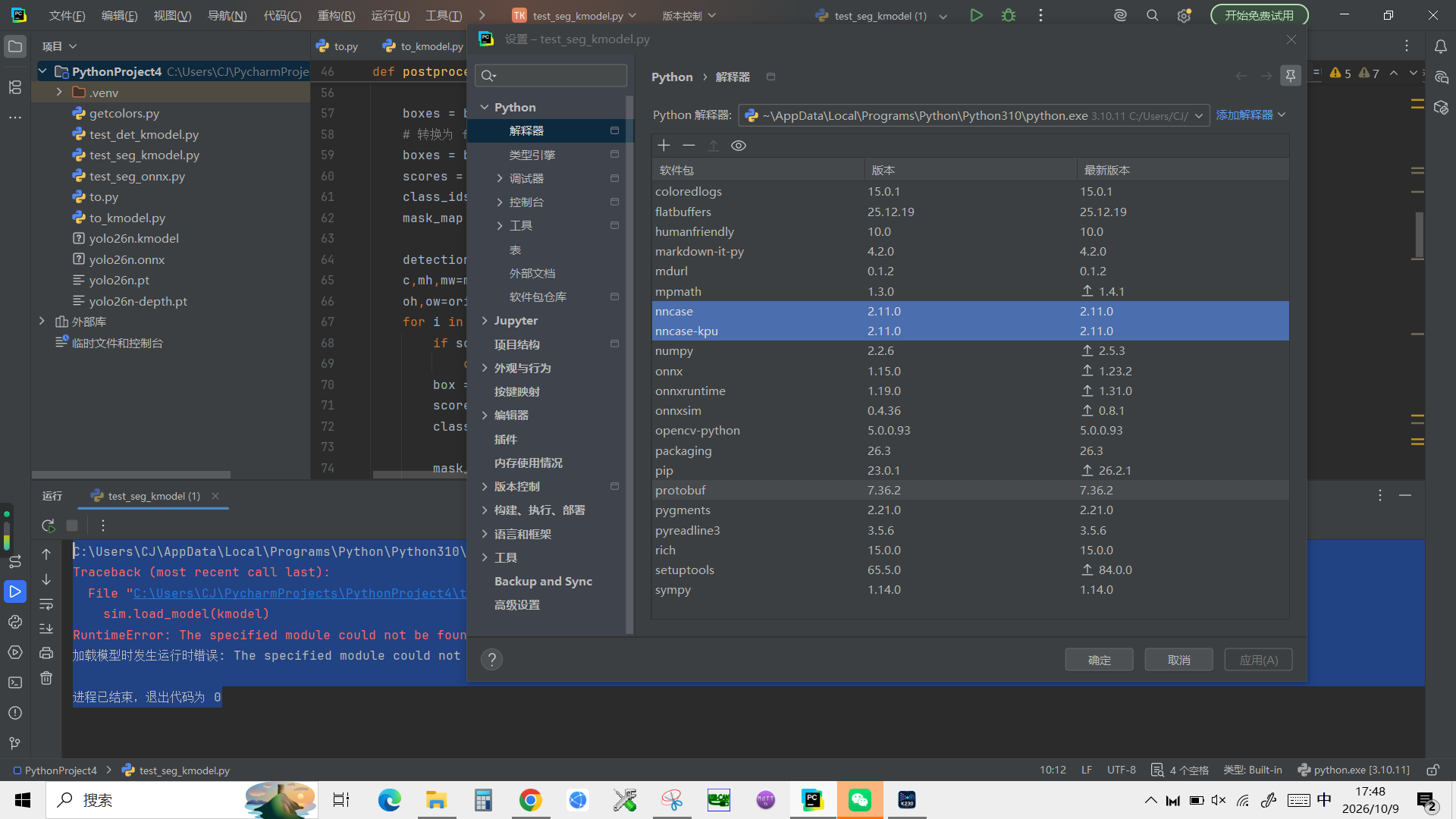This screenshot has width=1456, height=819.
Task: Collapse the Python settings tree node
Action: (485, 107)
